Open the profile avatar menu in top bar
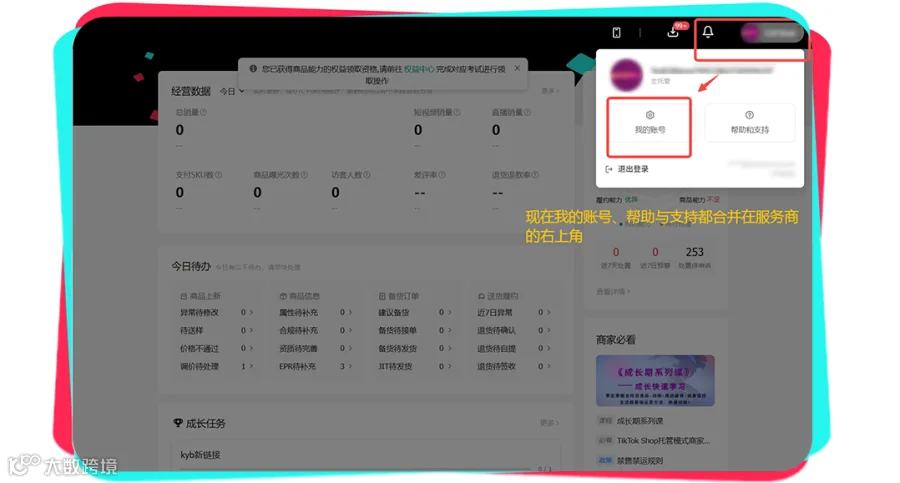This screenshot has height=483, width=900. coord(771,33)
